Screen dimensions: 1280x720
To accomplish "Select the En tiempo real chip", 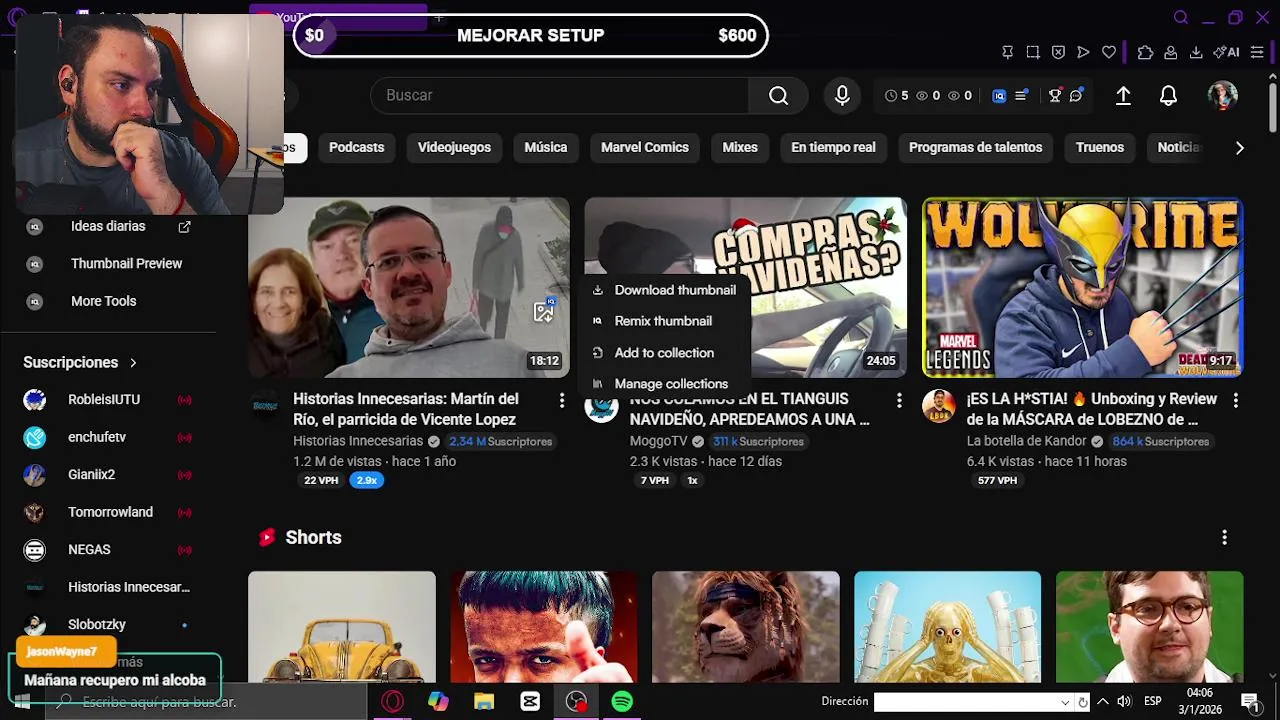I will tap(833, 148).
